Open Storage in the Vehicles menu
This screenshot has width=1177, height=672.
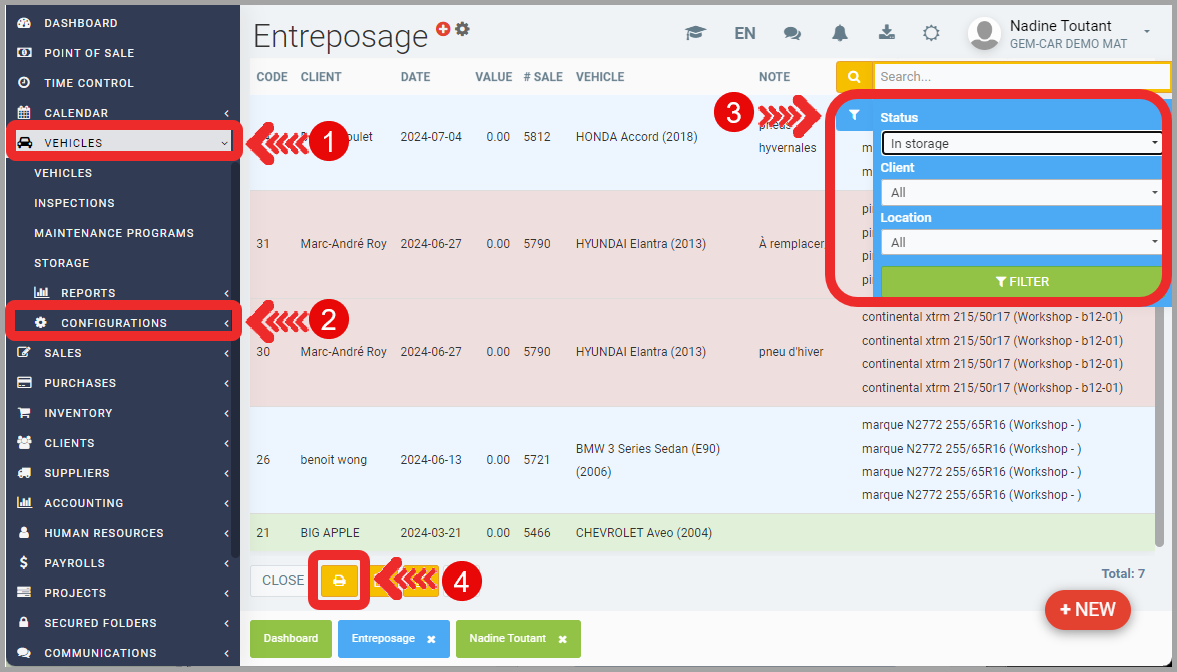62,263
